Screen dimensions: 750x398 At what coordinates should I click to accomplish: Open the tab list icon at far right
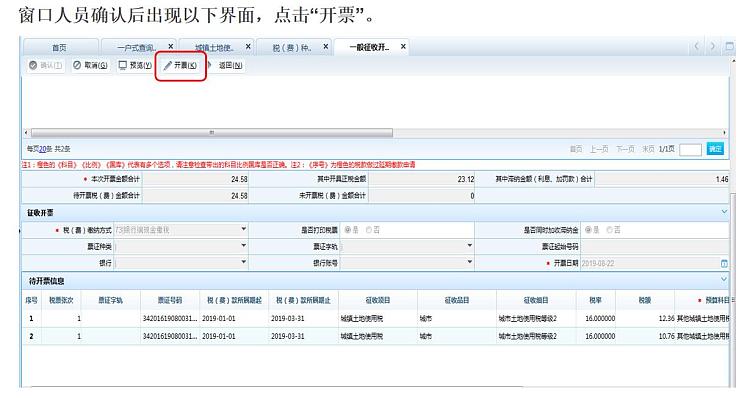pyautogui.click(x=729, y=46)
